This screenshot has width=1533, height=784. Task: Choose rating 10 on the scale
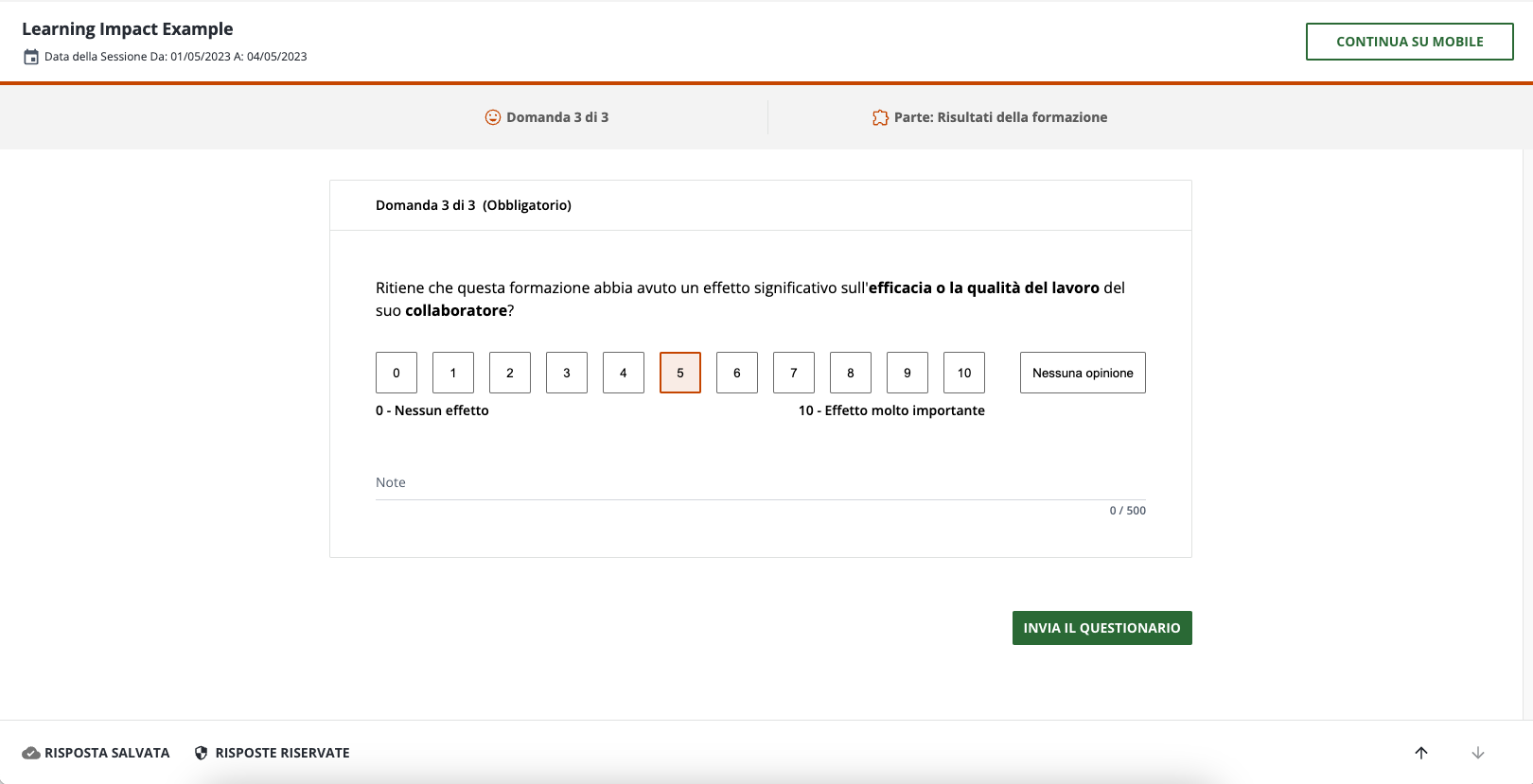pos(964,373)
